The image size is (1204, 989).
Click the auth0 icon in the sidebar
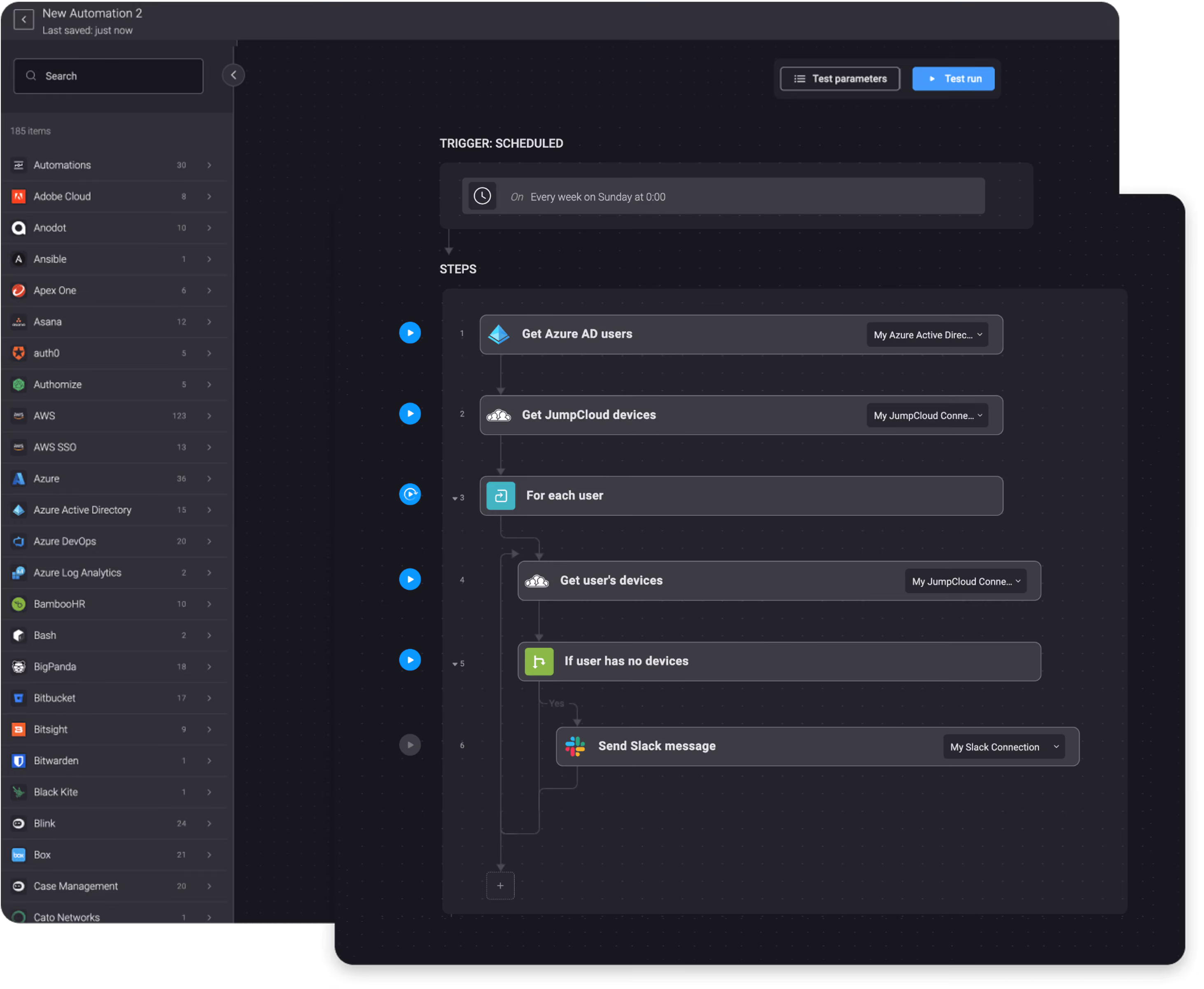pos(19,353)
